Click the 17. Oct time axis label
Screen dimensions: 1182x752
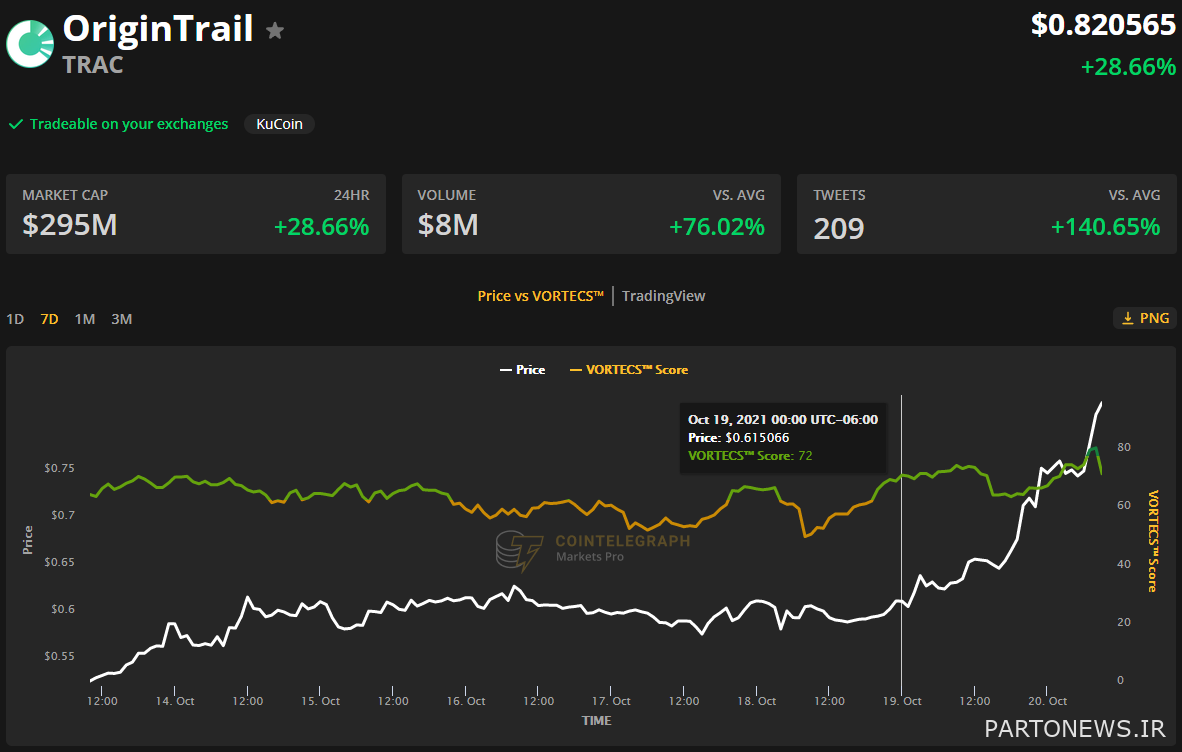coord(611,701)
